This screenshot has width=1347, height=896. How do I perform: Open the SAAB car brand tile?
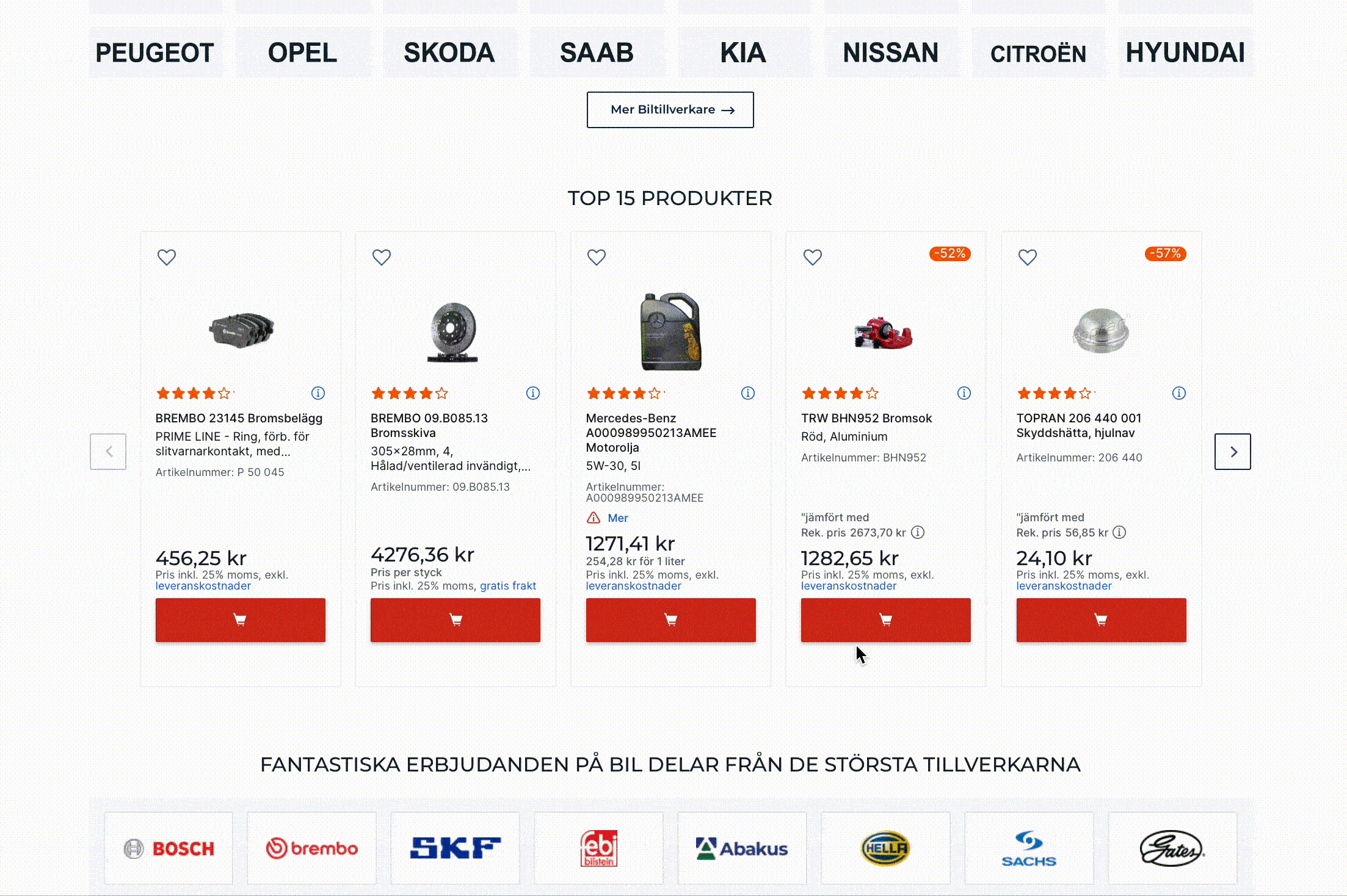(597, 52)
